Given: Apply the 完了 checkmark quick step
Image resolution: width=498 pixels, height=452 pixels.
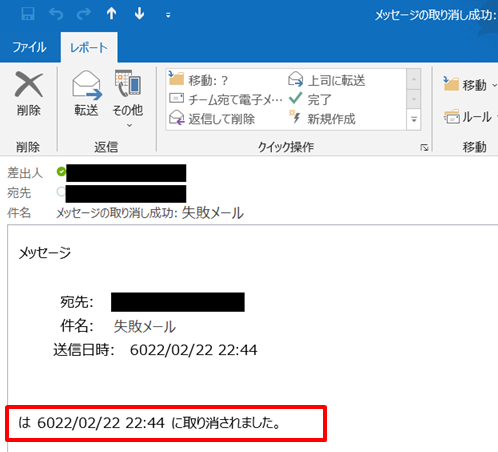Looking at the screenshot, I should click(310, 99).
